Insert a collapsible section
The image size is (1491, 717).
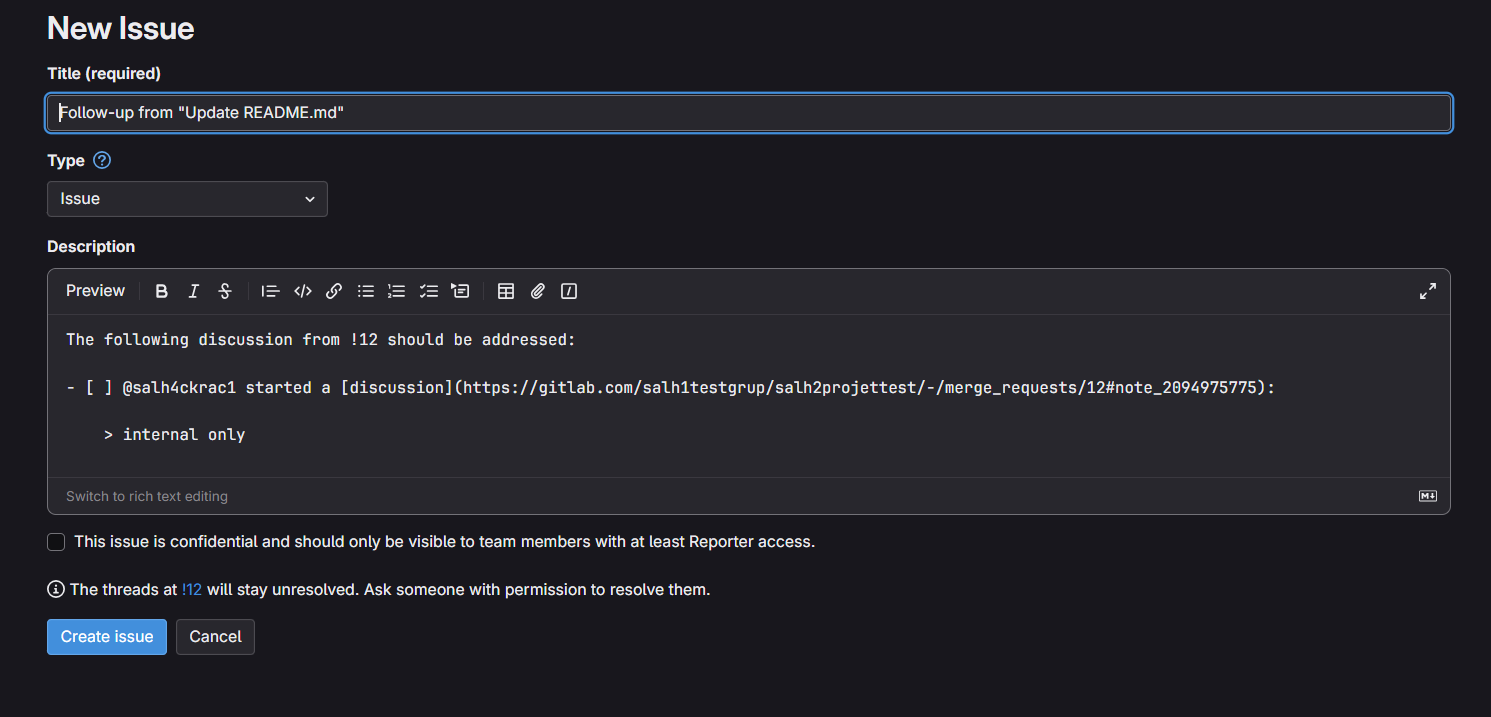[x=460, y=291]
